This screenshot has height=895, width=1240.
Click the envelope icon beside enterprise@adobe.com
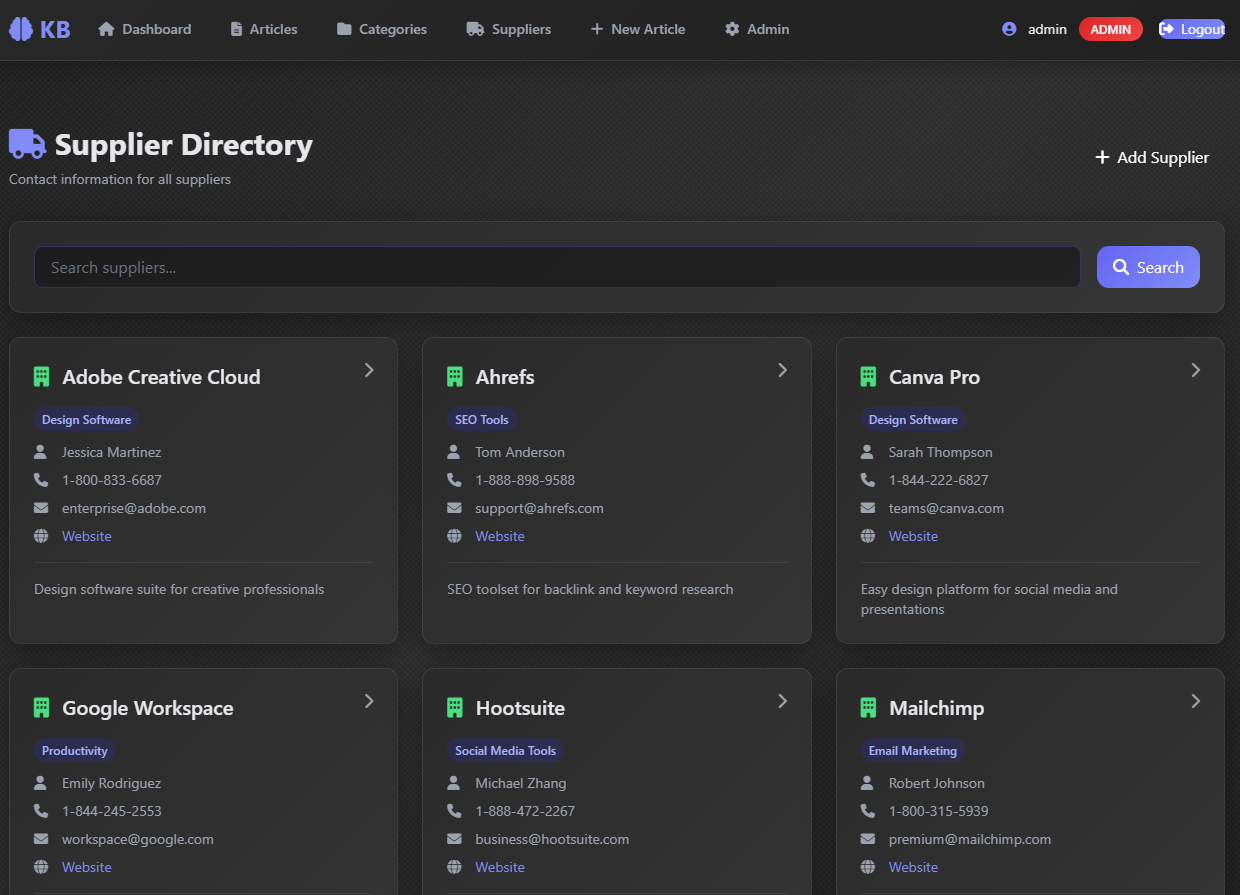pos(41,508)
